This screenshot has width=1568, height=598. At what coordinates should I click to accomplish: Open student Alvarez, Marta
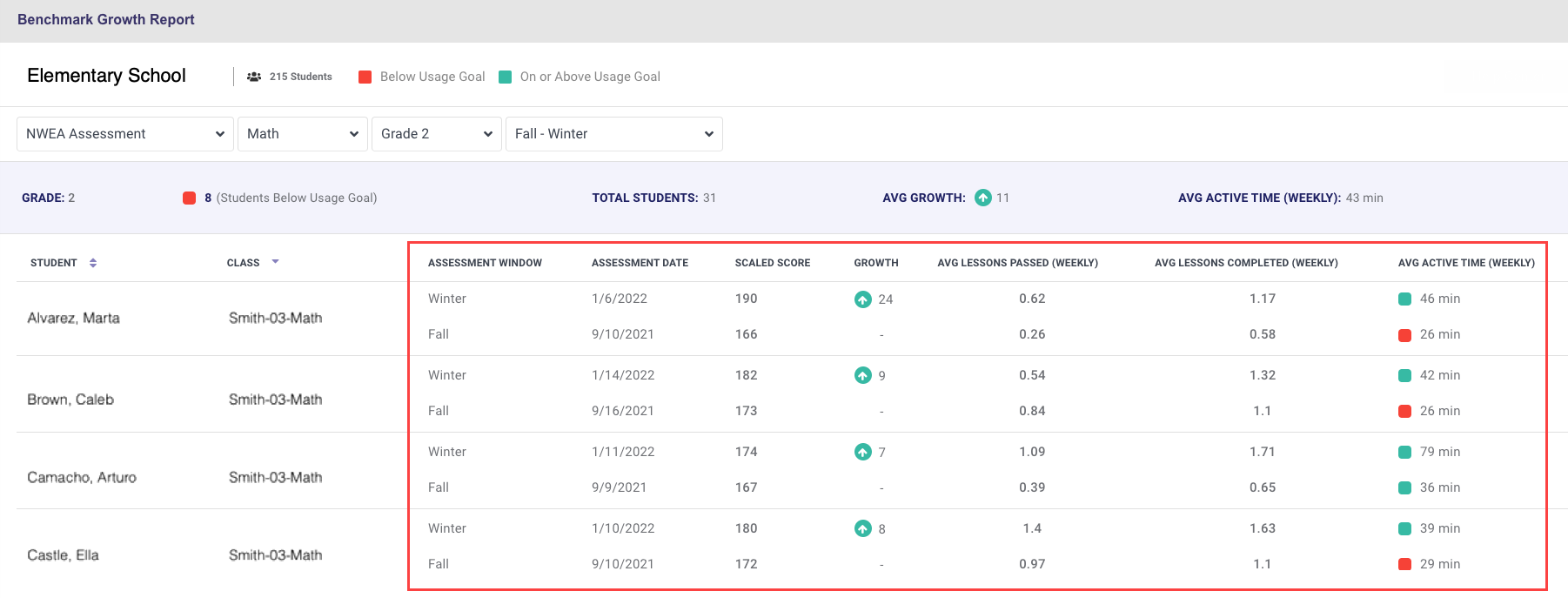[74, 319]
